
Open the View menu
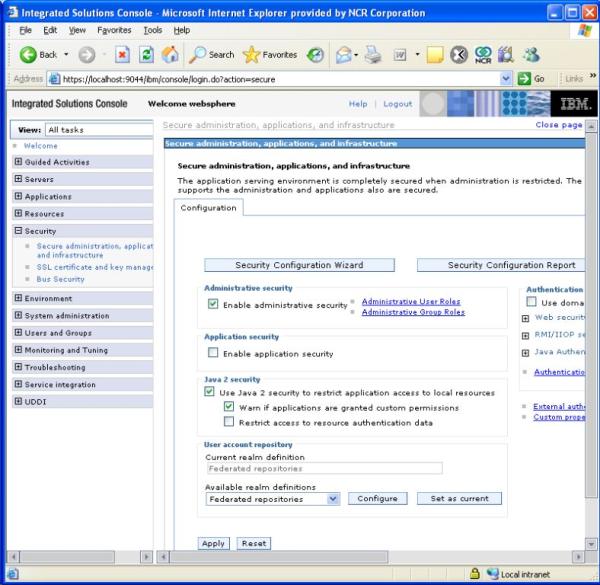[x=77, y=30]
